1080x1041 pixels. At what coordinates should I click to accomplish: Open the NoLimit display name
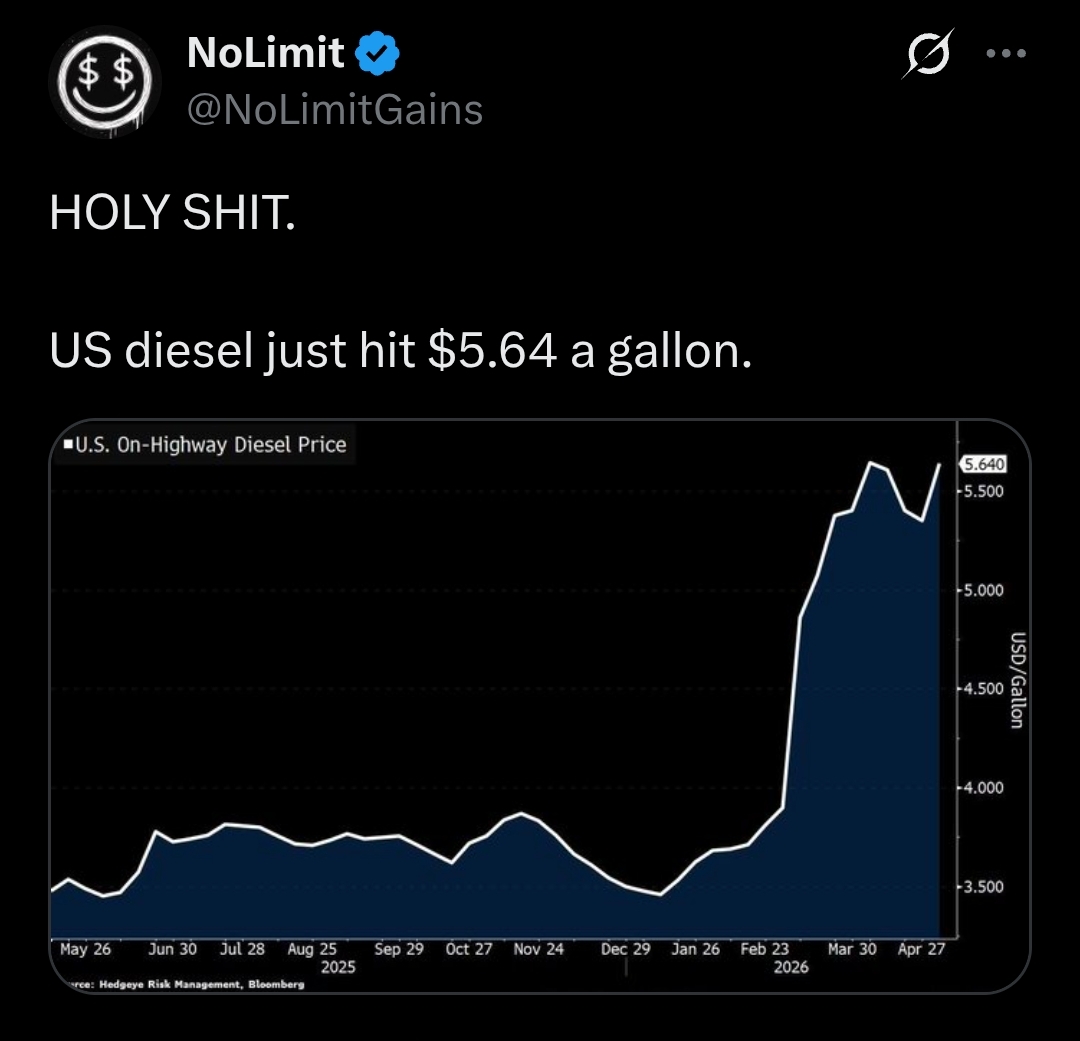tap(265, 52)
